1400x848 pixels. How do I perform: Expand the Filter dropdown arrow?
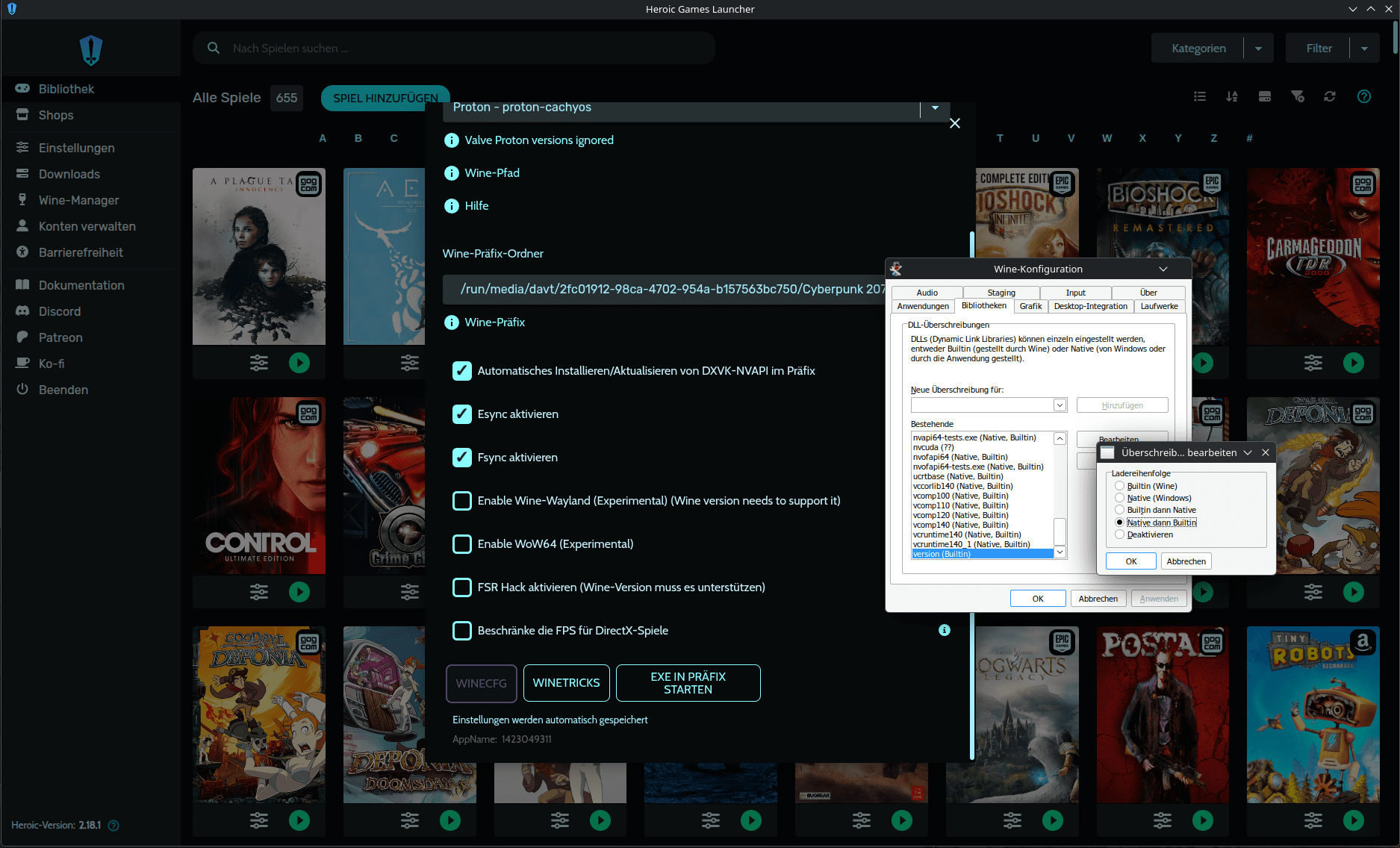tap(1364, 49)
